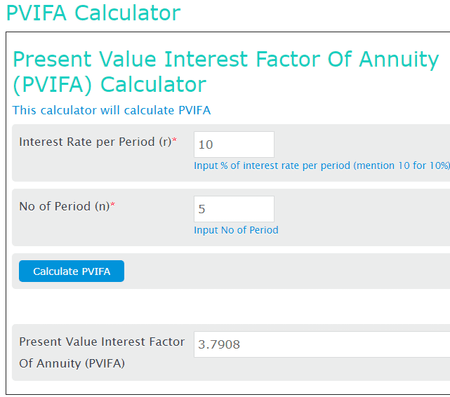Viewport: 450px width, 397px height.
Task: Focus the Interest Rate per Period input
Action: [234, 144]
